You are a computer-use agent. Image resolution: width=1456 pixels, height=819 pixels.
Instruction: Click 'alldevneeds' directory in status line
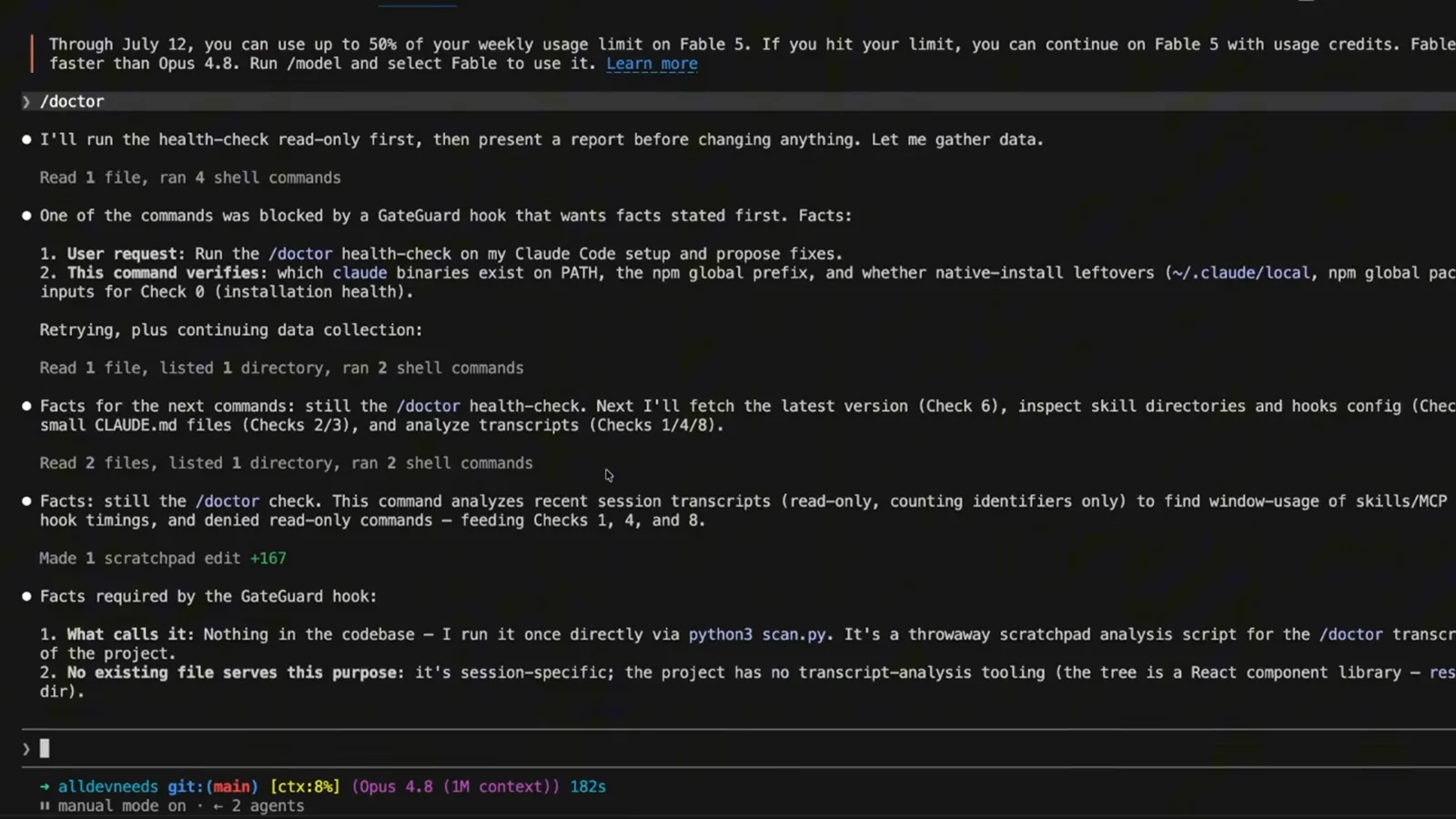[108, 786]
